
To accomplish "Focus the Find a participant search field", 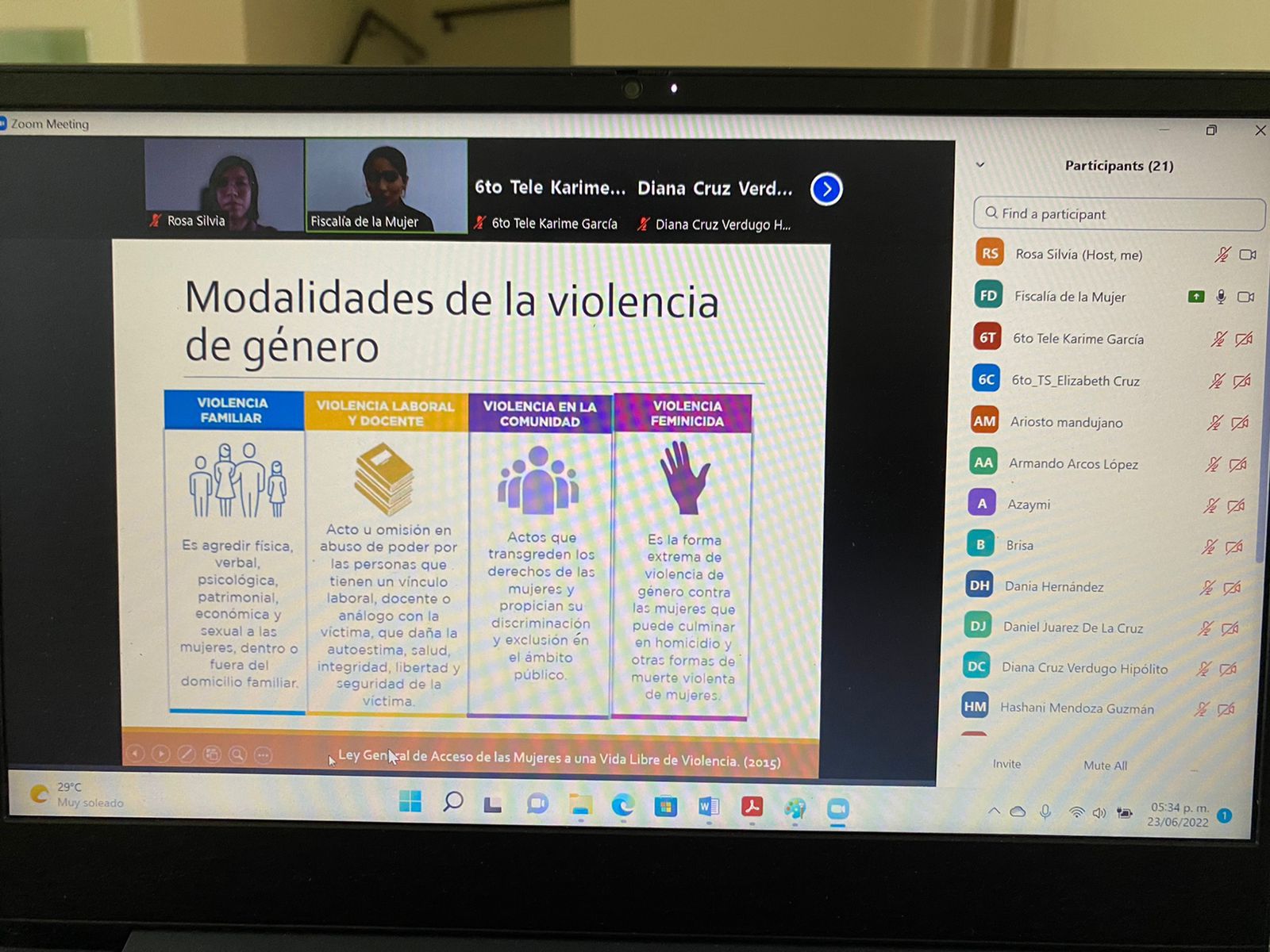I will (x=1118, y=213).
